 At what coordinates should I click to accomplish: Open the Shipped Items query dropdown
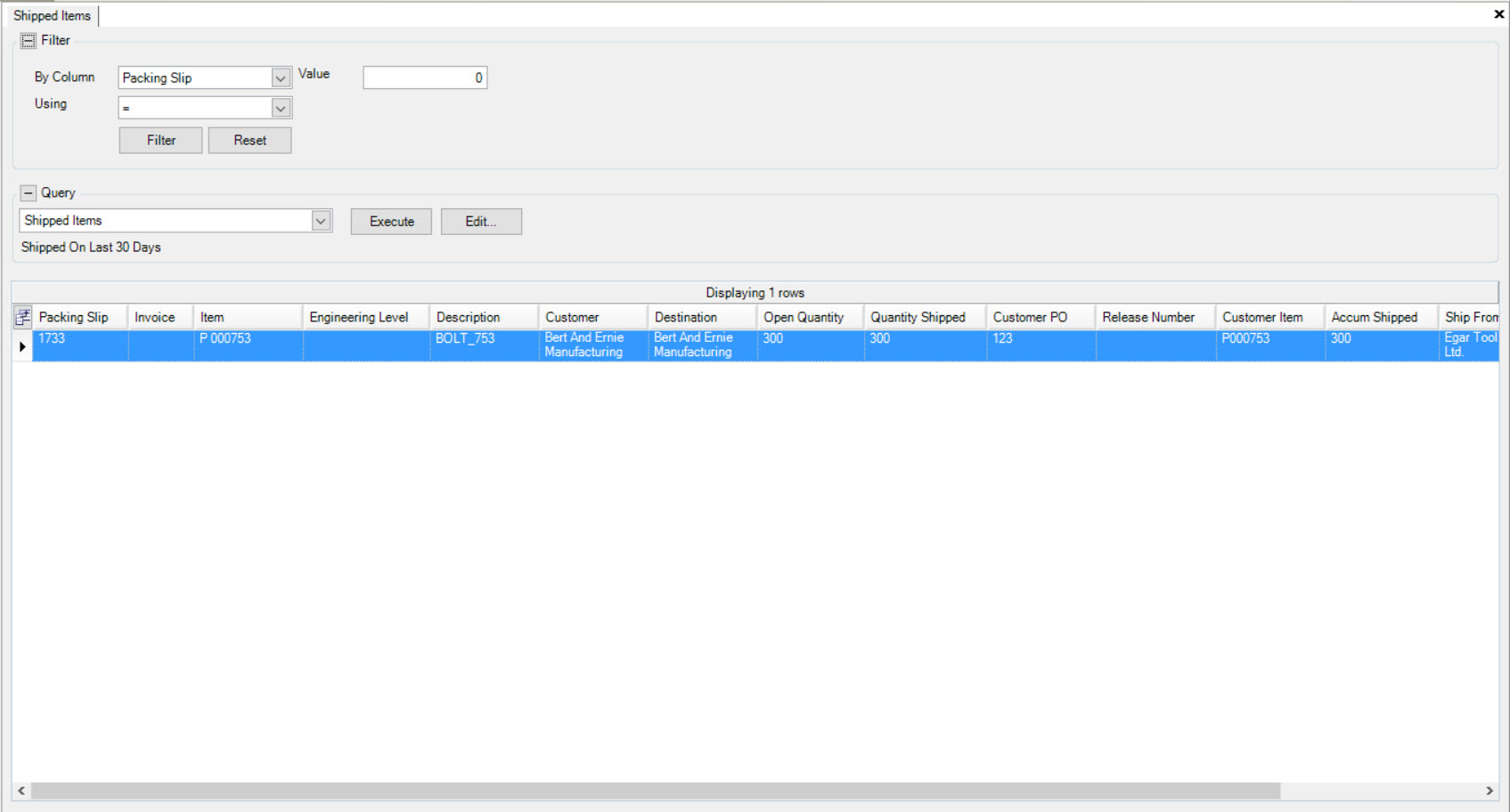click(x=321, y=221)
